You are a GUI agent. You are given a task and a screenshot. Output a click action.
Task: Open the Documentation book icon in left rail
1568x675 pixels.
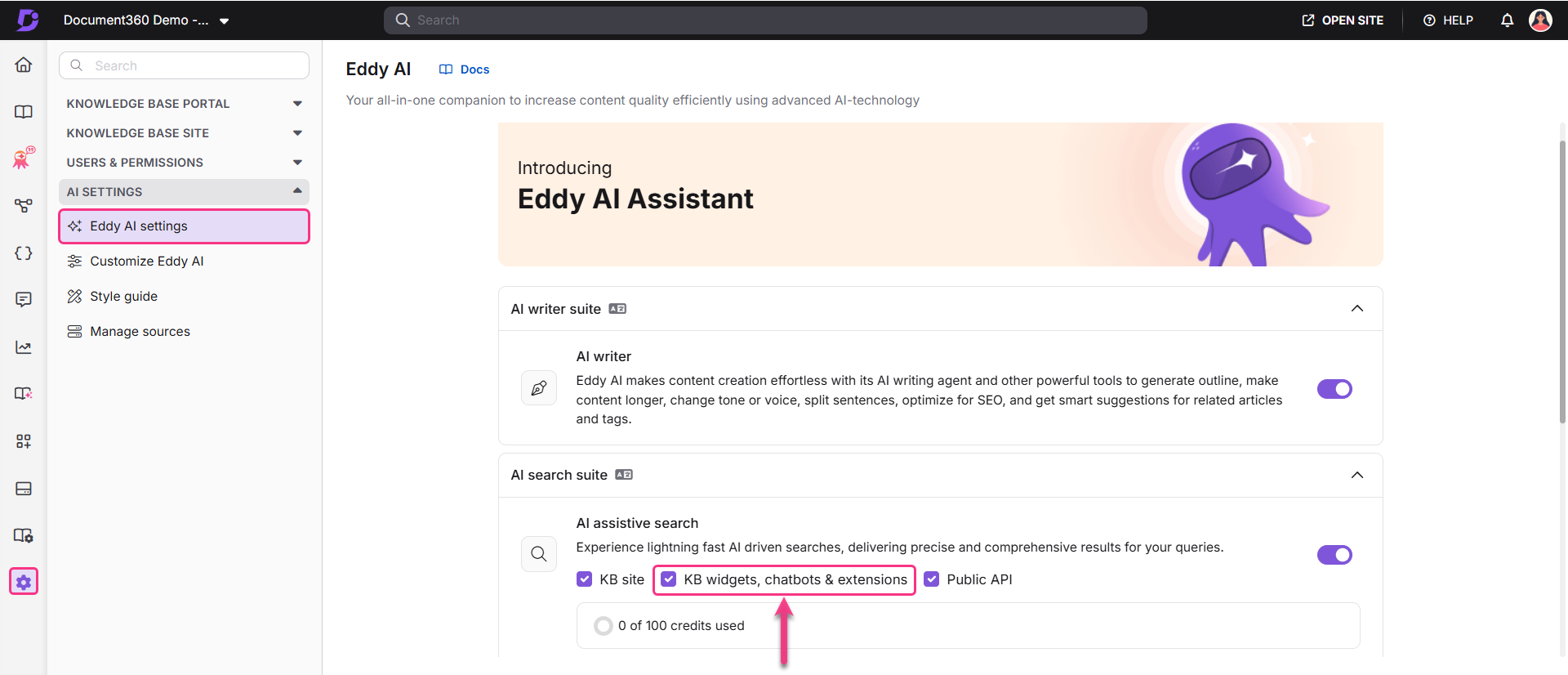[x=24, y=112]
